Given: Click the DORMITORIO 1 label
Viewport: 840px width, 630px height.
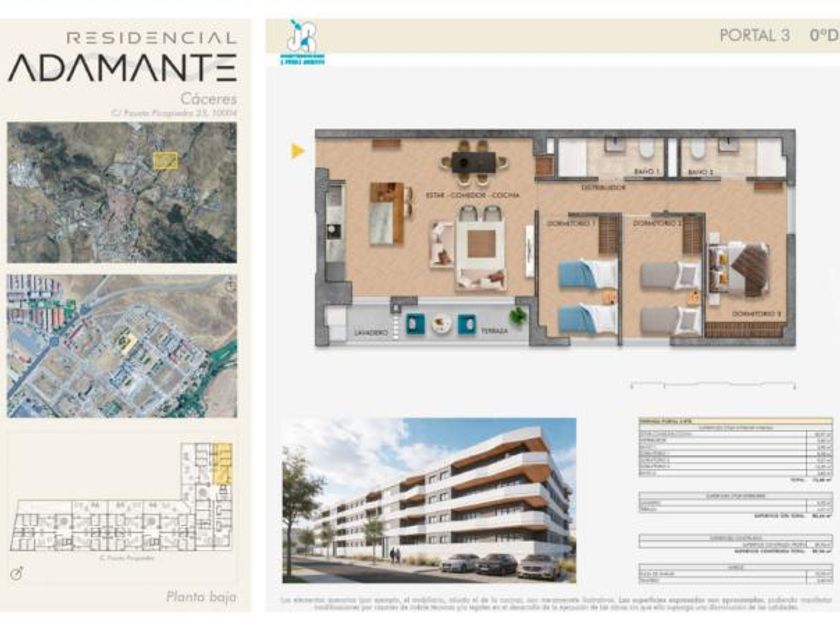Looking at the screenshot, I should click(571, 223).
